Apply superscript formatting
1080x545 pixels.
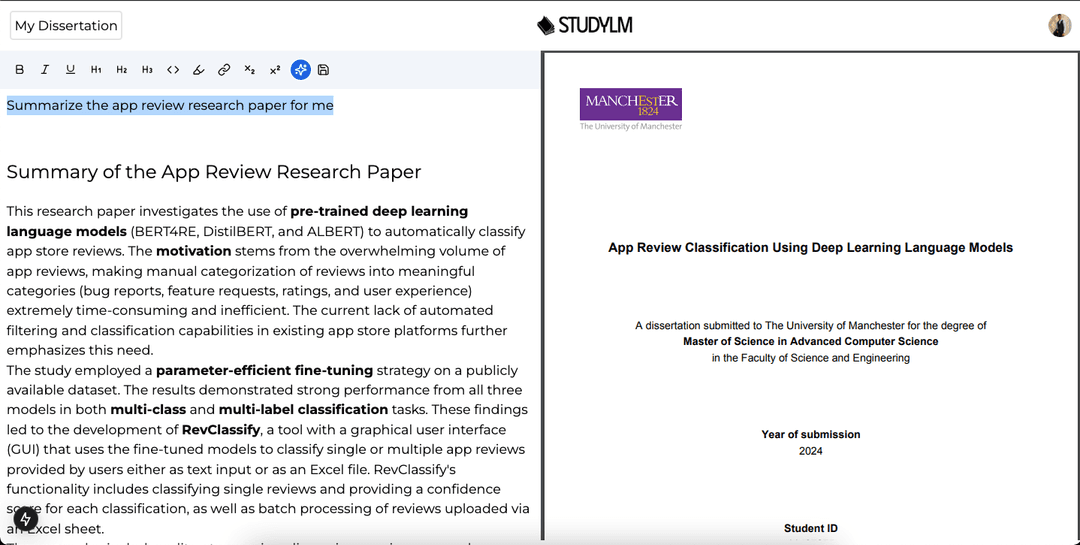pyautogui.click(x=275, y=70)
